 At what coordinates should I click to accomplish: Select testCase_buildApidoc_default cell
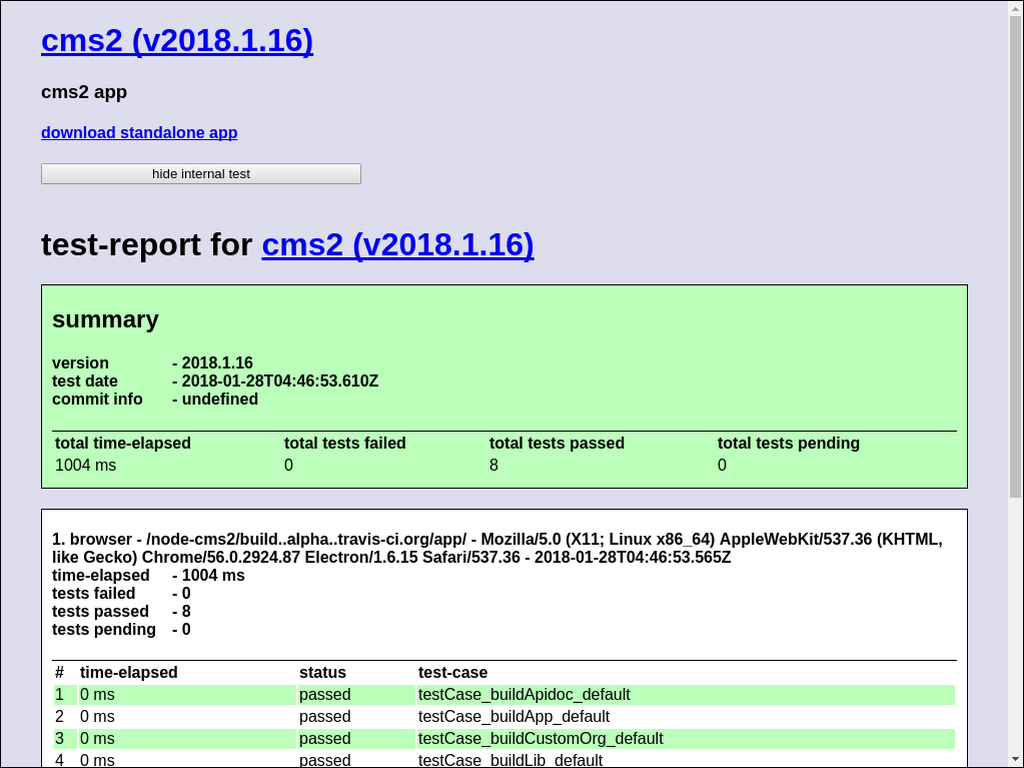686,694
